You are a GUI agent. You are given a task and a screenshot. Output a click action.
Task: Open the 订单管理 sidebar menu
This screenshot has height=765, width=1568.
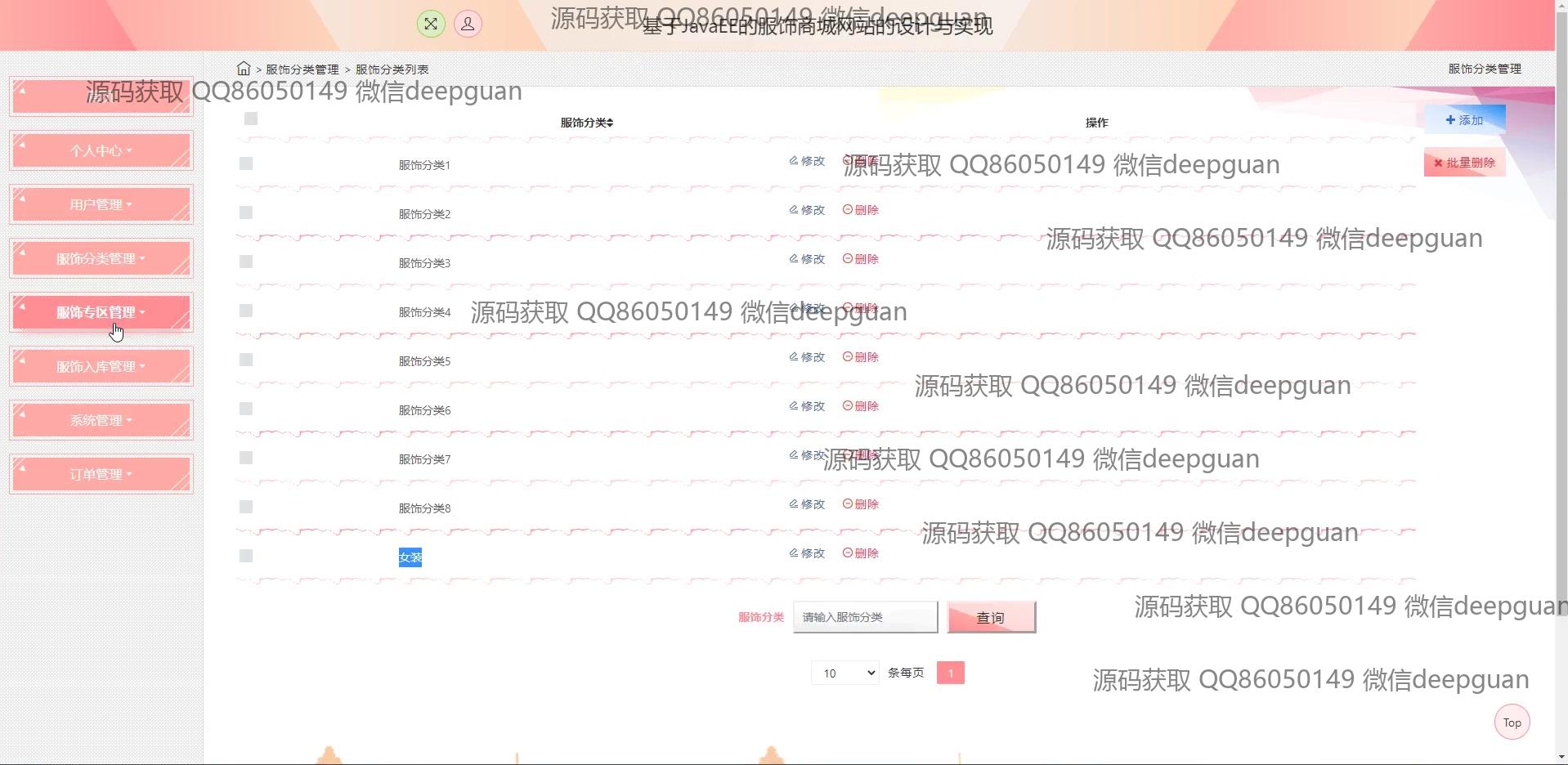(101, 474)
